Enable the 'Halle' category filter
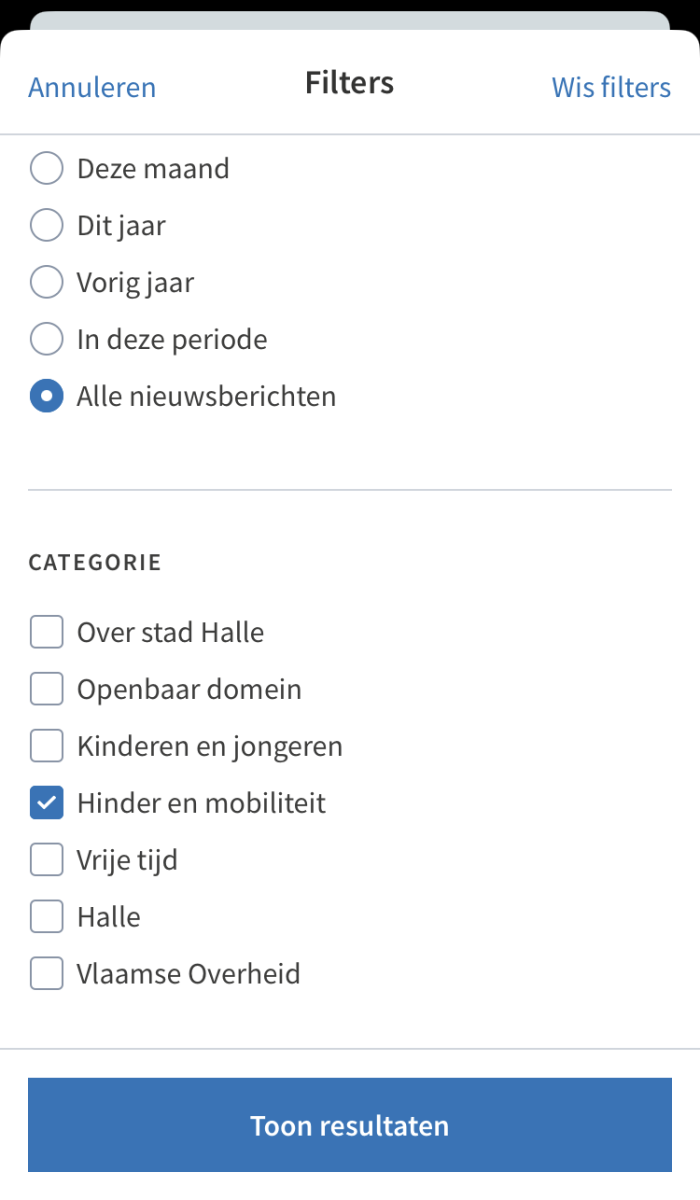This screenshot has height=1200, width=700. 45,916
